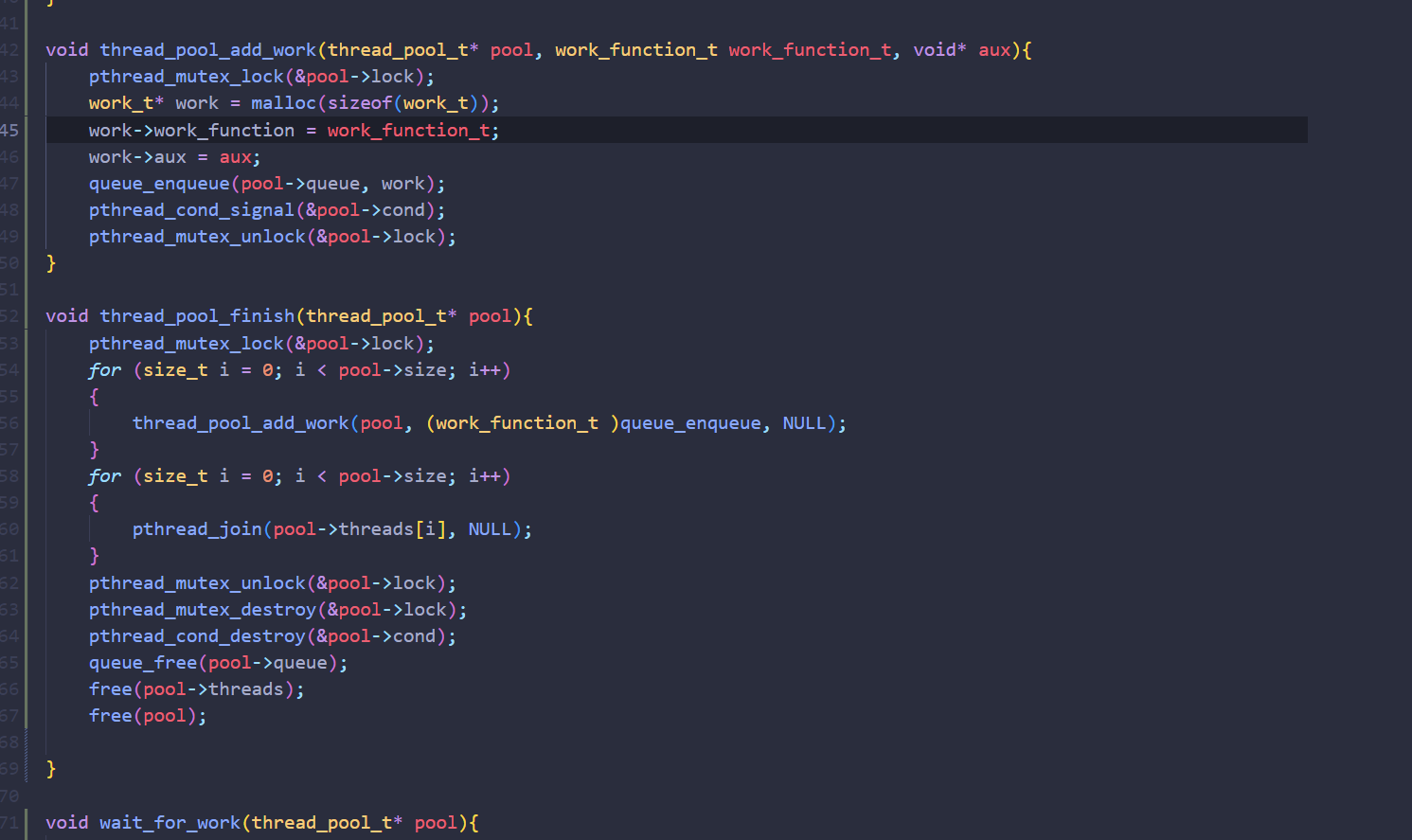Click the first for keyword in thread_pool_finish
1412x840 pixels.
pyautogui.click(x=104, y=370)
